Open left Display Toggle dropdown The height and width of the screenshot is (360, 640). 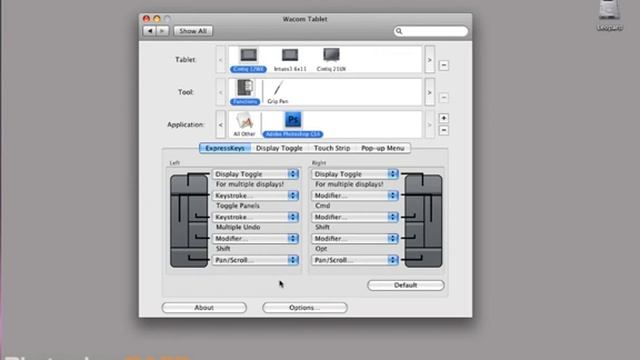256,174
